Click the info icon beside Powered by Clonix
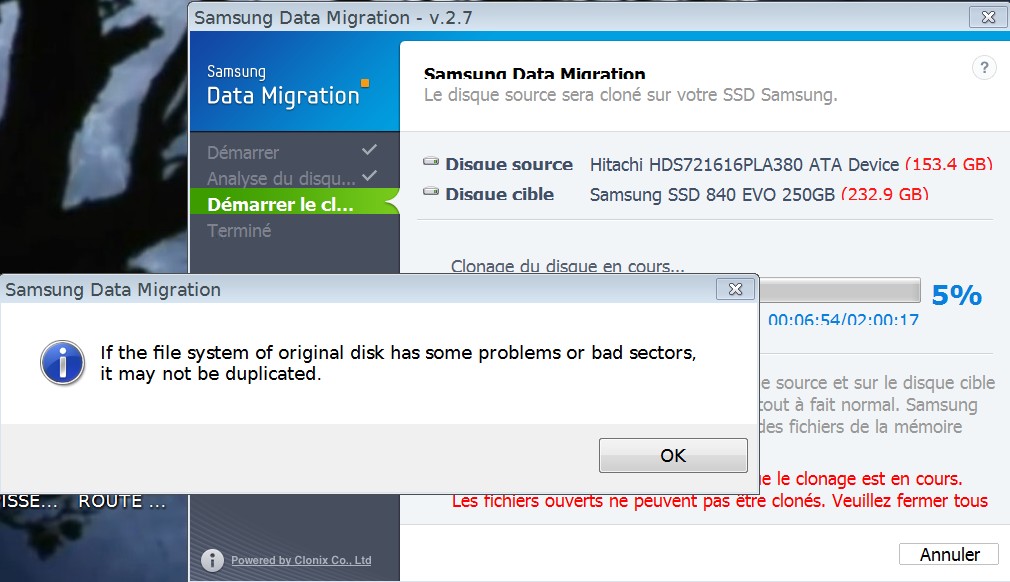The height and width of the screenshot is (582, 1010). click(x=211, y=559)
